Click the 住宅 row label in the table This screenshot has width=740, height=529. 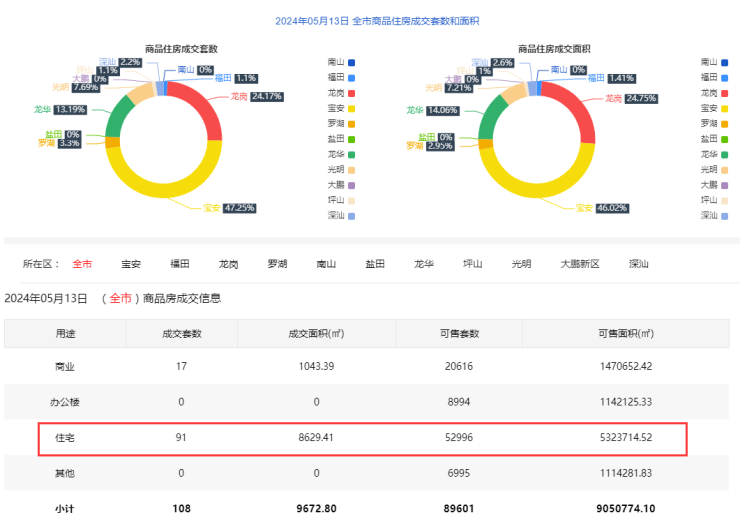coord(65,438)
